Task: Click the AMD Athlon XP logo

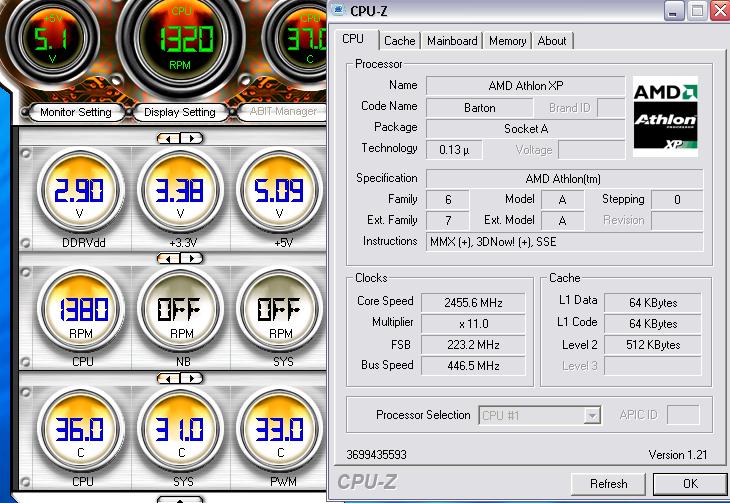Action: [x=665, y=116]
